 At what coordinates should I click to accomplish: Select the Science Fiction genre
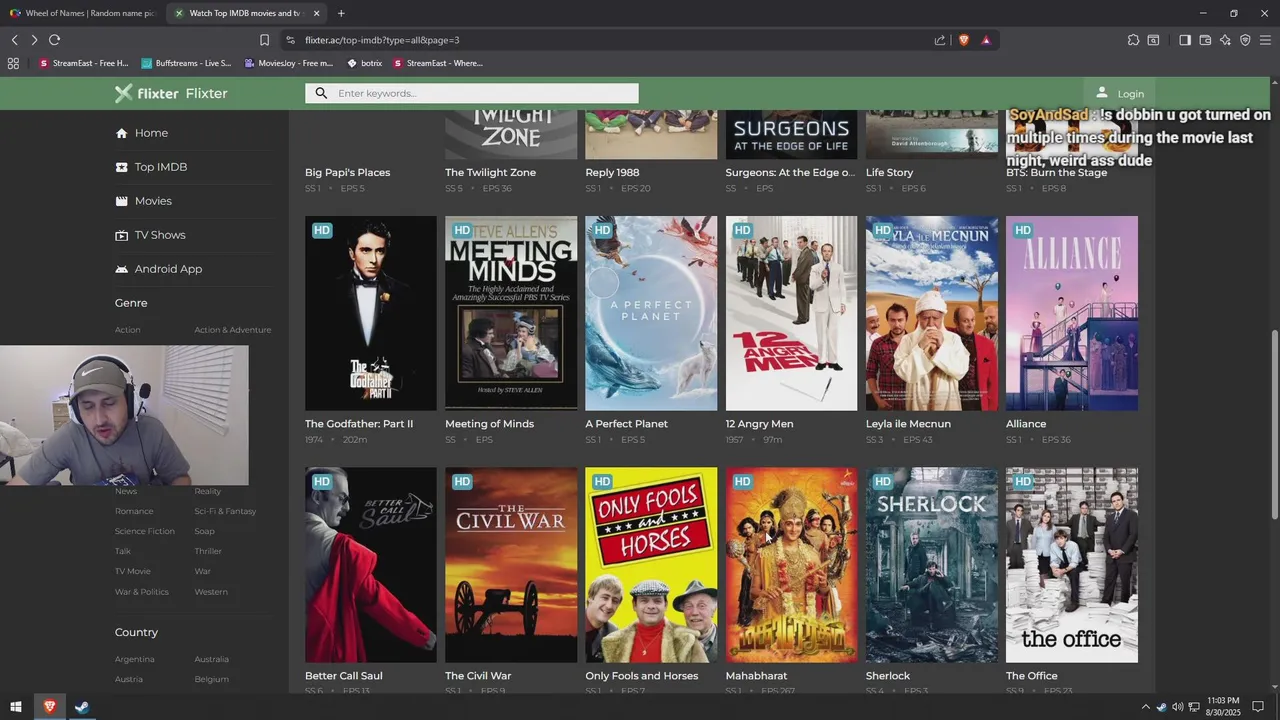click(x=144, y=531)
